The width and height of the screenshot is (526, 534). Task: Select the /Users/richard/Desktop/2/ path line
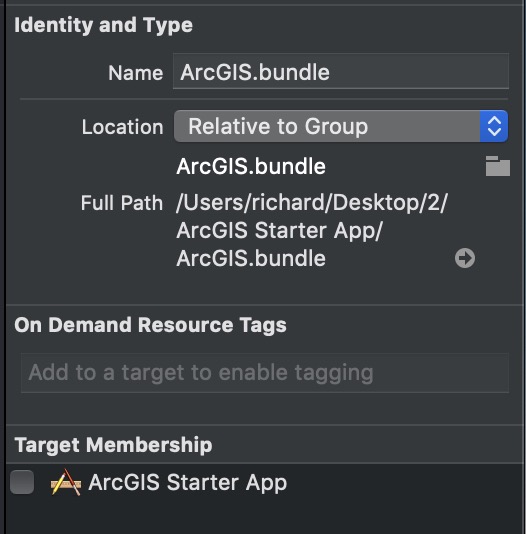(x=312, y=203)
